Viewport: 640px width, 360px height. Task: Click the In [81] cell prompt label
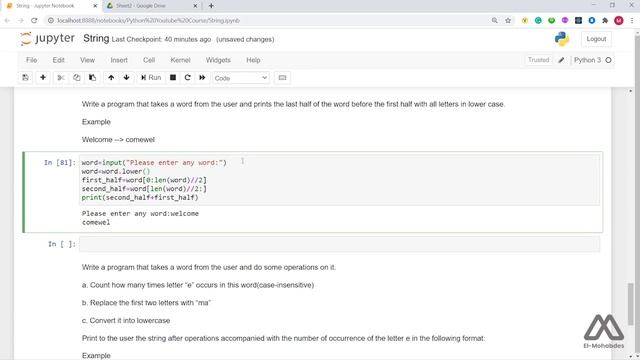[60, 163]
